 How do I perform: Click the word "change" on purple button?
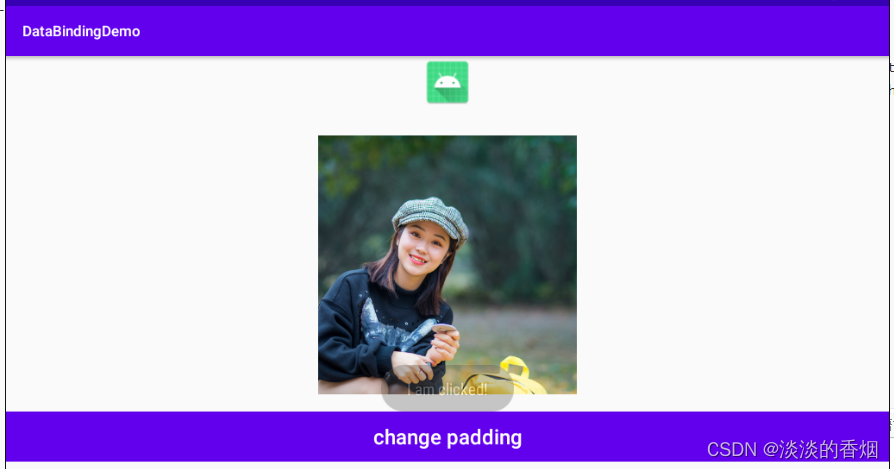[407, 438]
